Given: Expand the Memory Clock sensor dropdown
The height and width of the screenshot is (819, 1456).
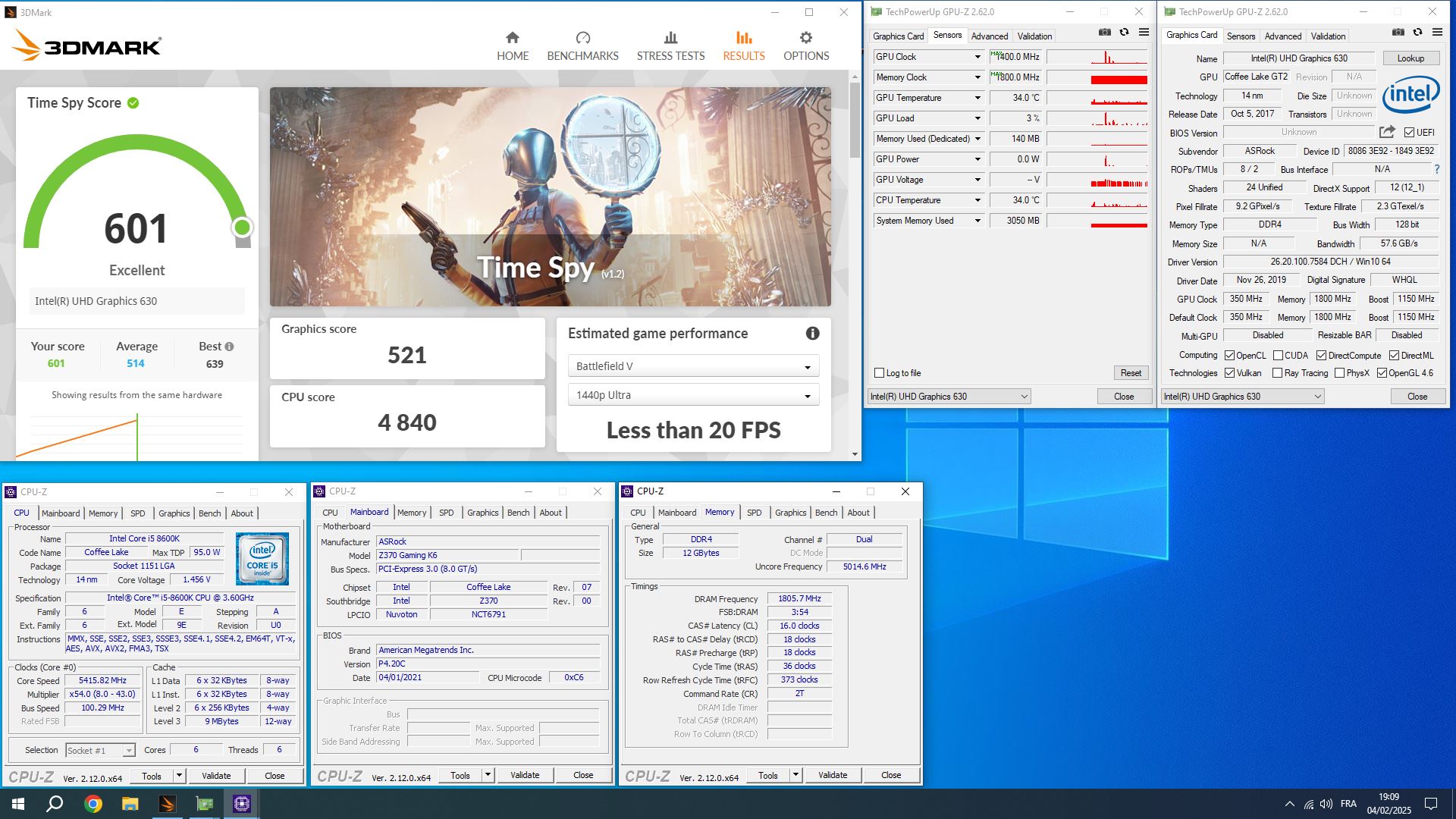Looking at the screenshot, I should click(x=977, y=77).
